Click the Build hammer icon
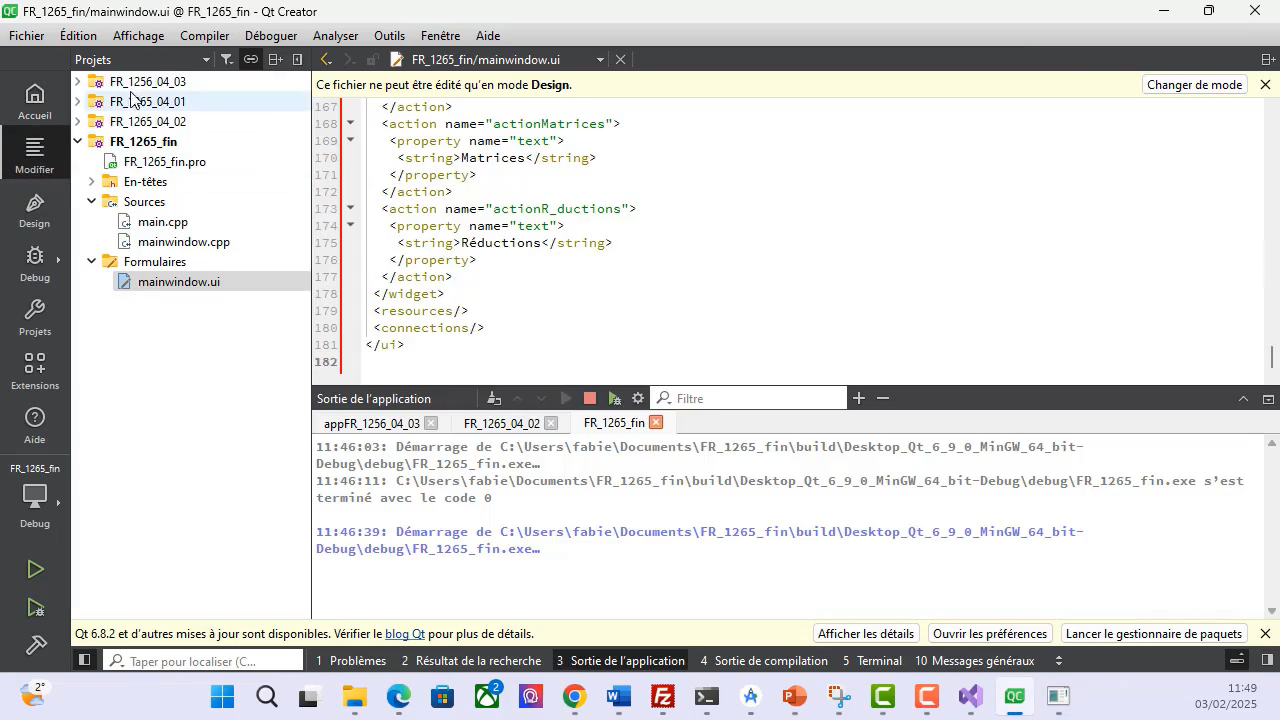Screen dimensions: 1280x720 (x=35, y=646)
